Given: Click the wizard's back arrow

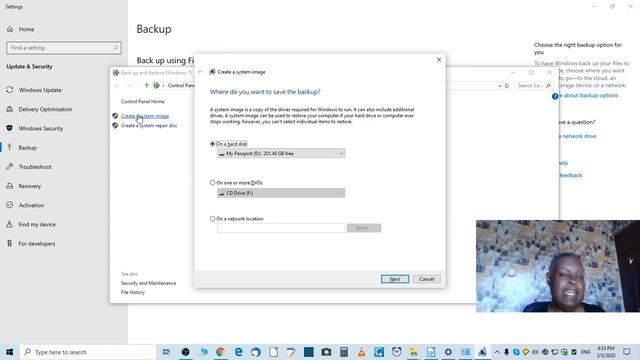Looking at the screenshot, I should point(200,72).
